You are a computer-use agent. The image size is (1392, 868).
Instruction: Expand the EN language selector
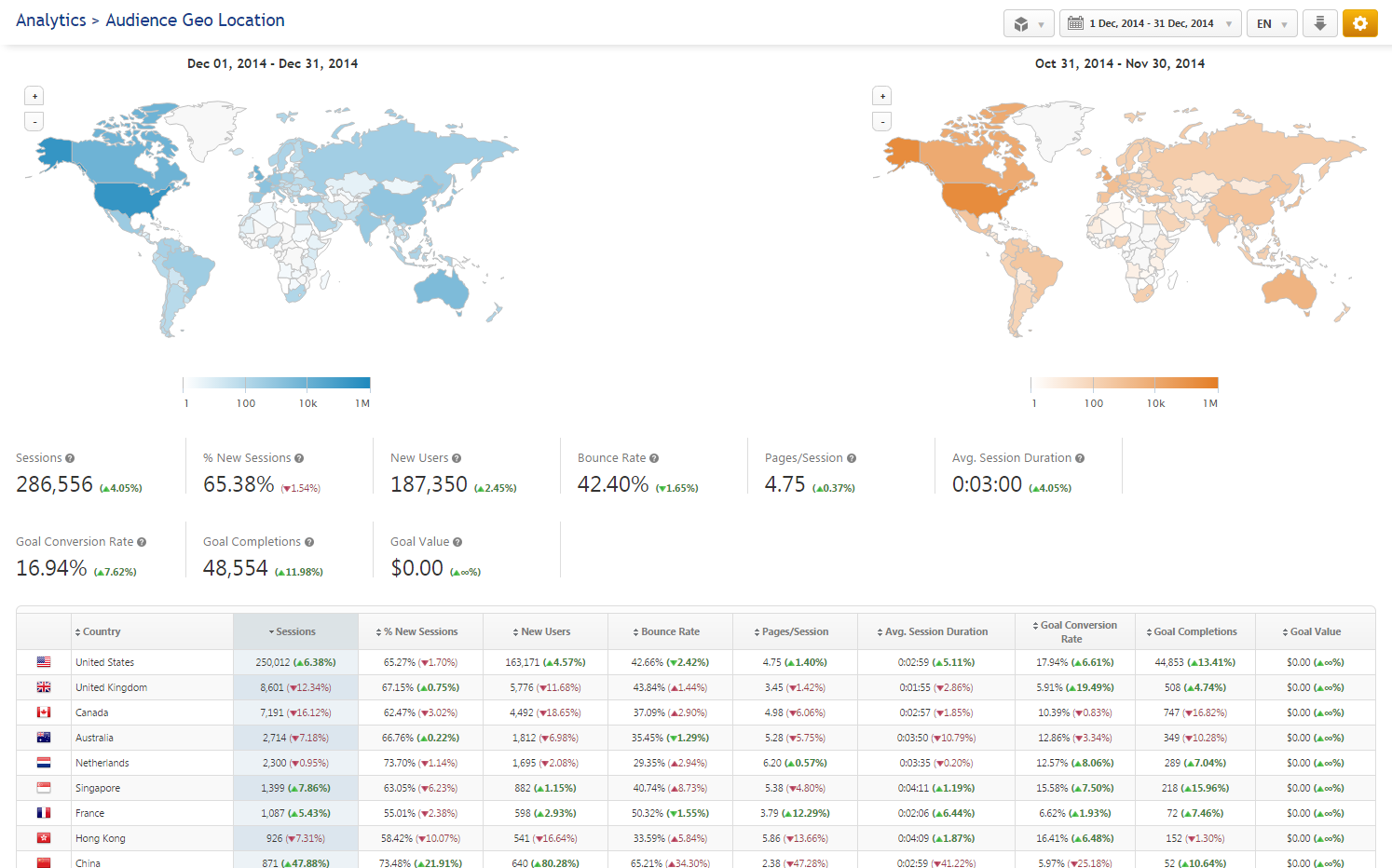coord(1271,23)
